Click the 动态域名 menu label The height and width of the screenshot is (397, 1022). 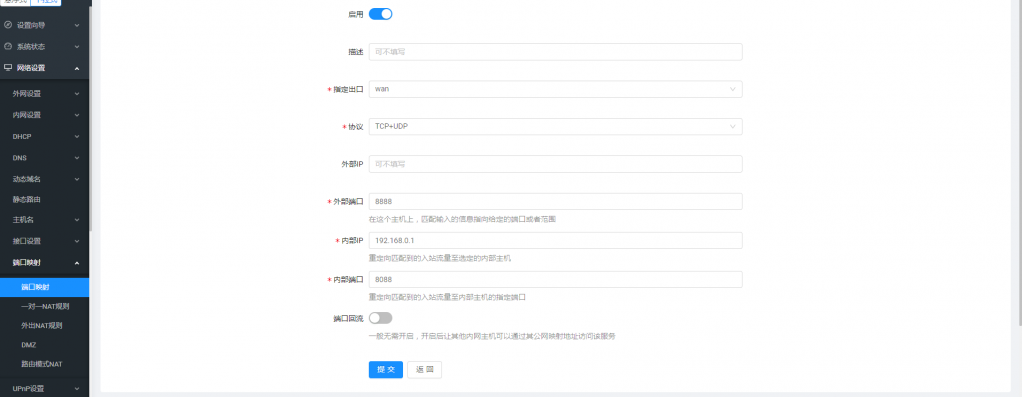[x=27, y=179]
